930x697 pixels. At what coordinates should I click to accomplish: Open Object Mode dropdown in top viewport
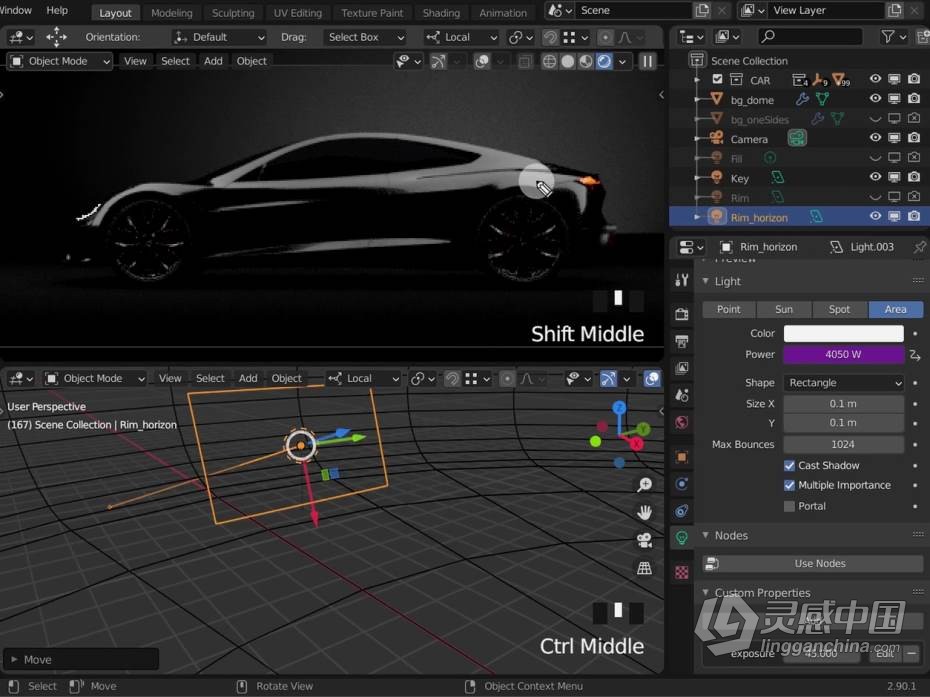point(59,61)
